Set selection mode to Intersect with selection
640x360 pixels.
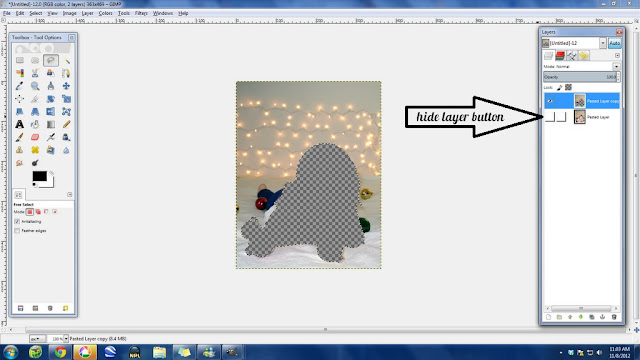pos(54,212)
